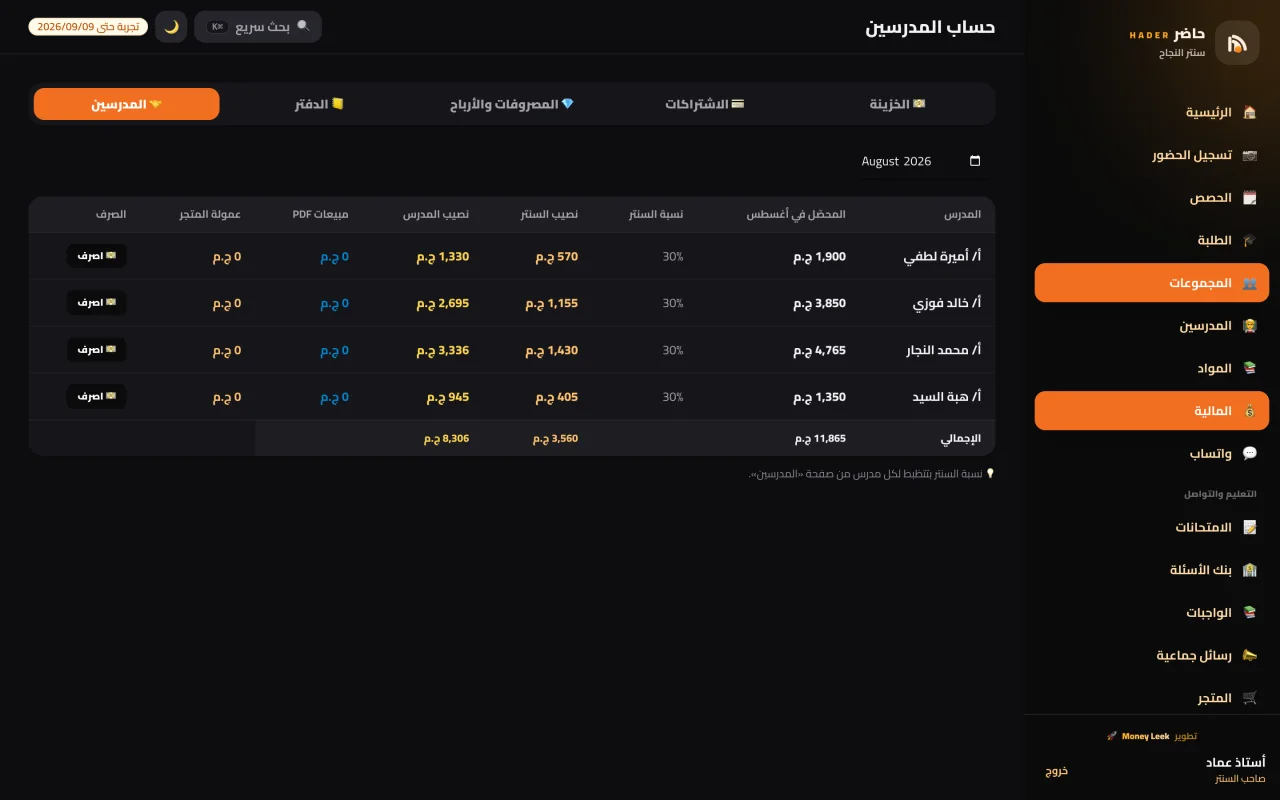
Task: Click teacher name أ/ خالد فوزي
Action: tap(947, 304)
